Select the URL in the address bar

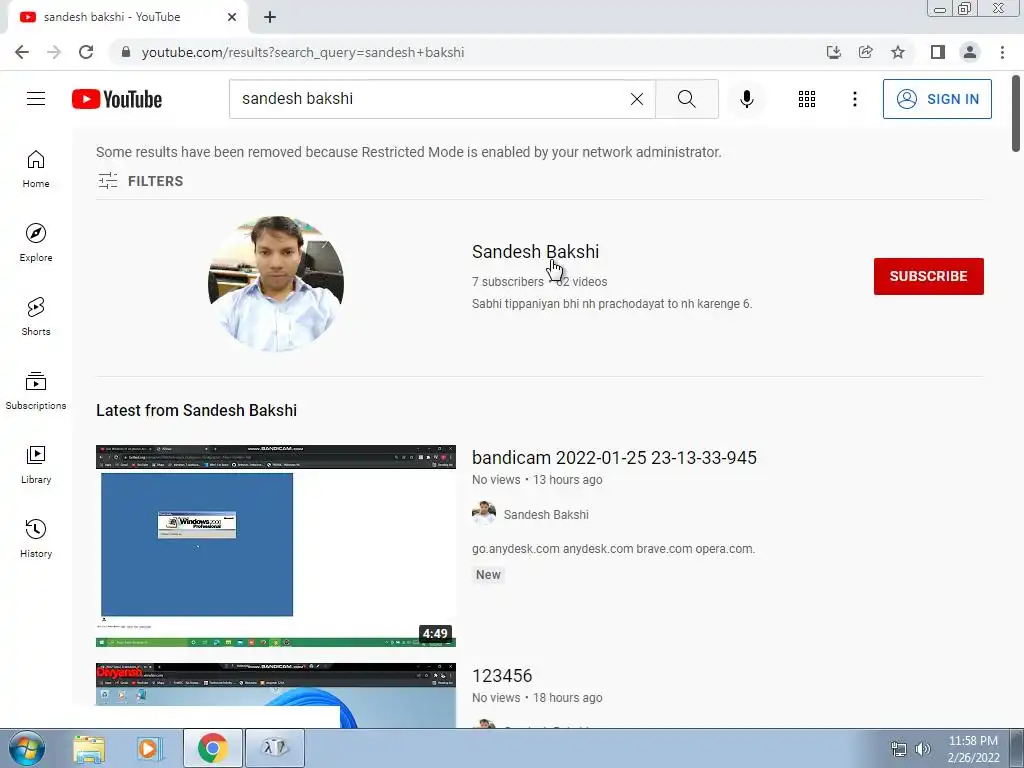[x=302, y=52]
